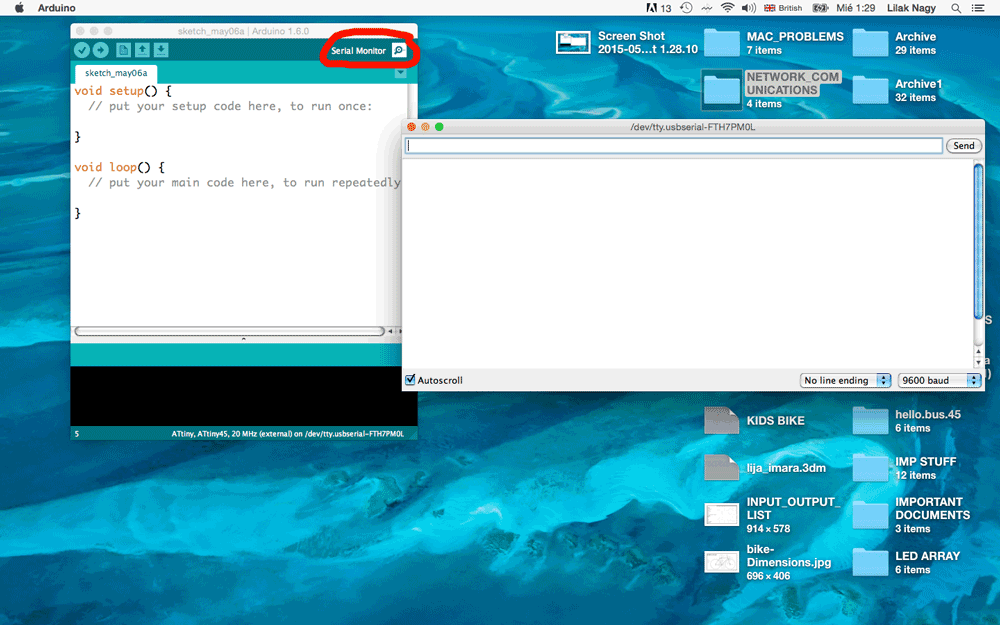1000x625 pixels.
Task: Open the 9600 baud dropdown
Action: coord(939,380)
